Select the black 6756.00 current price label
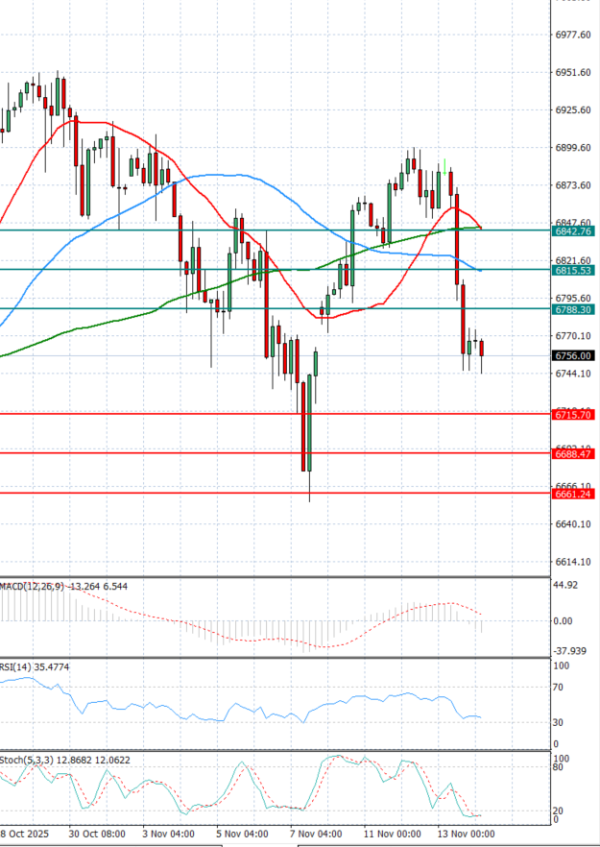The height and width of the screenshot is (847, 600). pos(573,355)
